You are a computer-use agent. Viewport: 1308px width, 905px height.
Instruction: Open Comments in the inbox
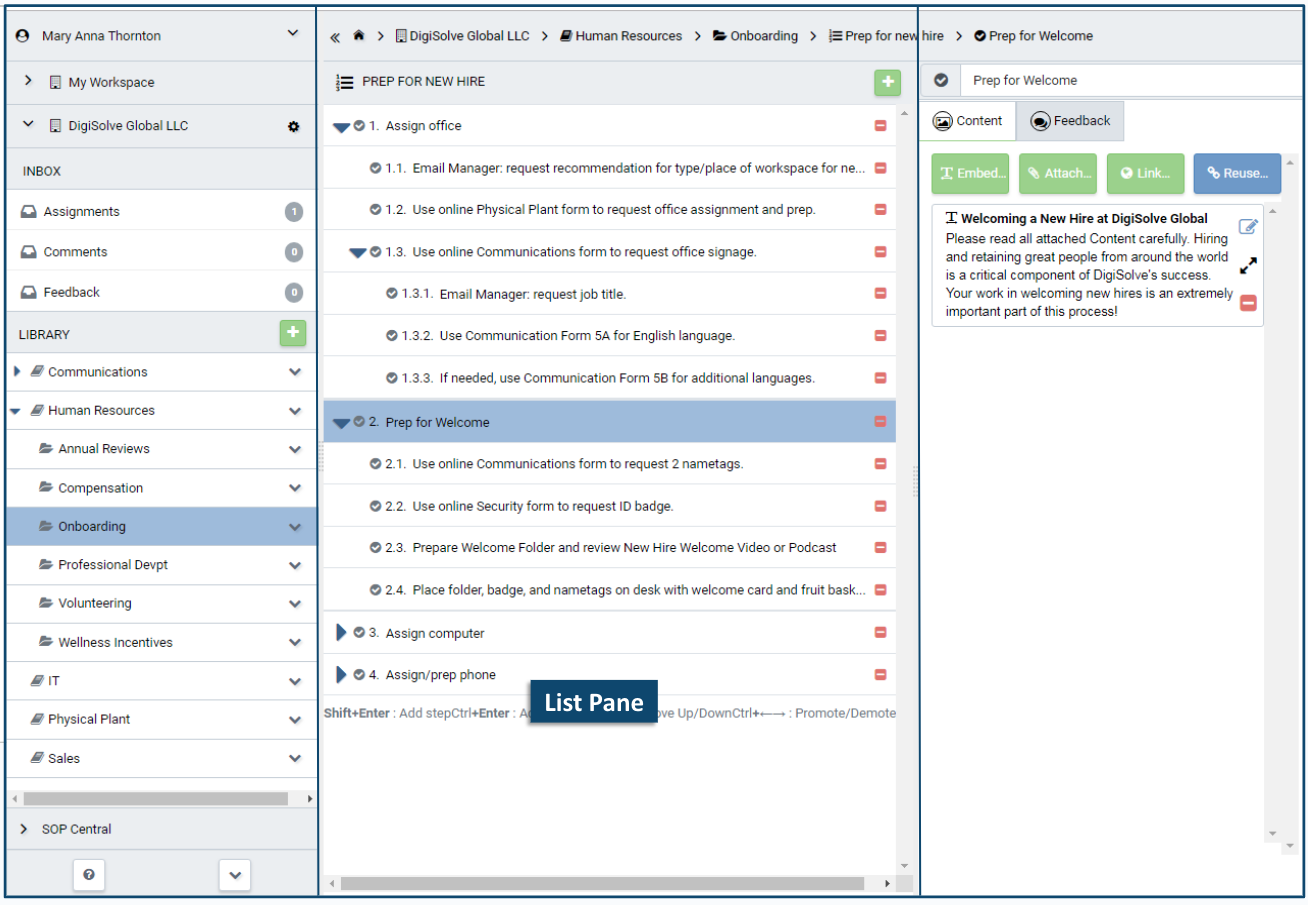pos(161,252)
